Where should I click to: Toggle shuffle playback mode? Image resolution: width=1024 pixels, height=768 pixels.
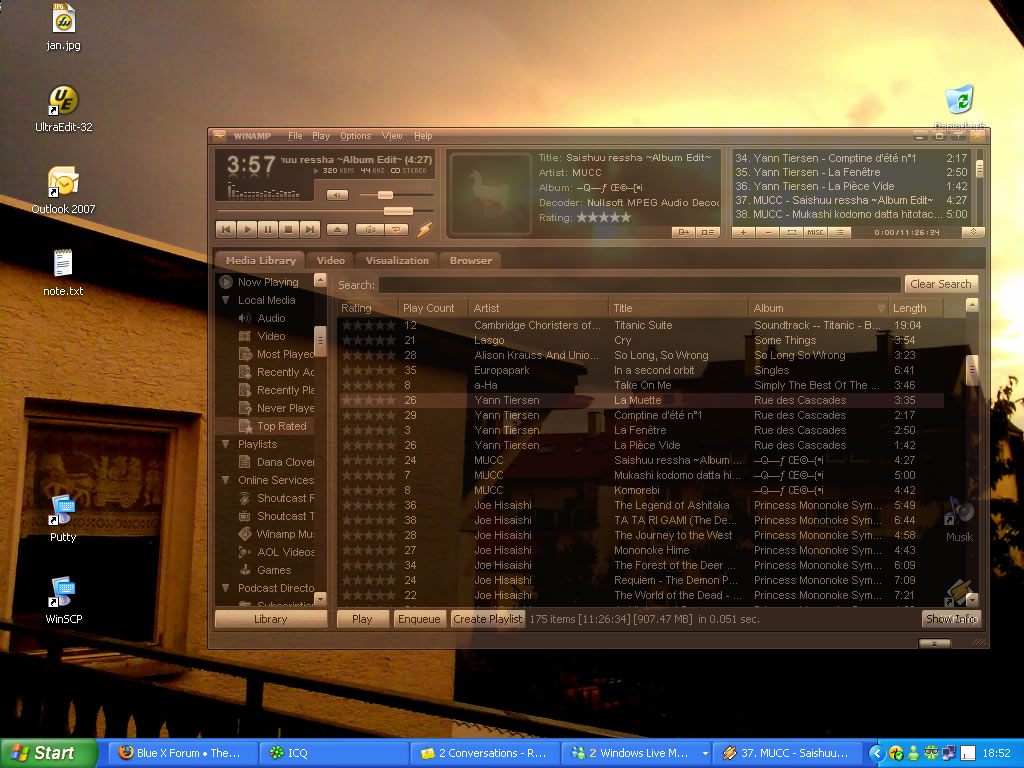point(369,229)
